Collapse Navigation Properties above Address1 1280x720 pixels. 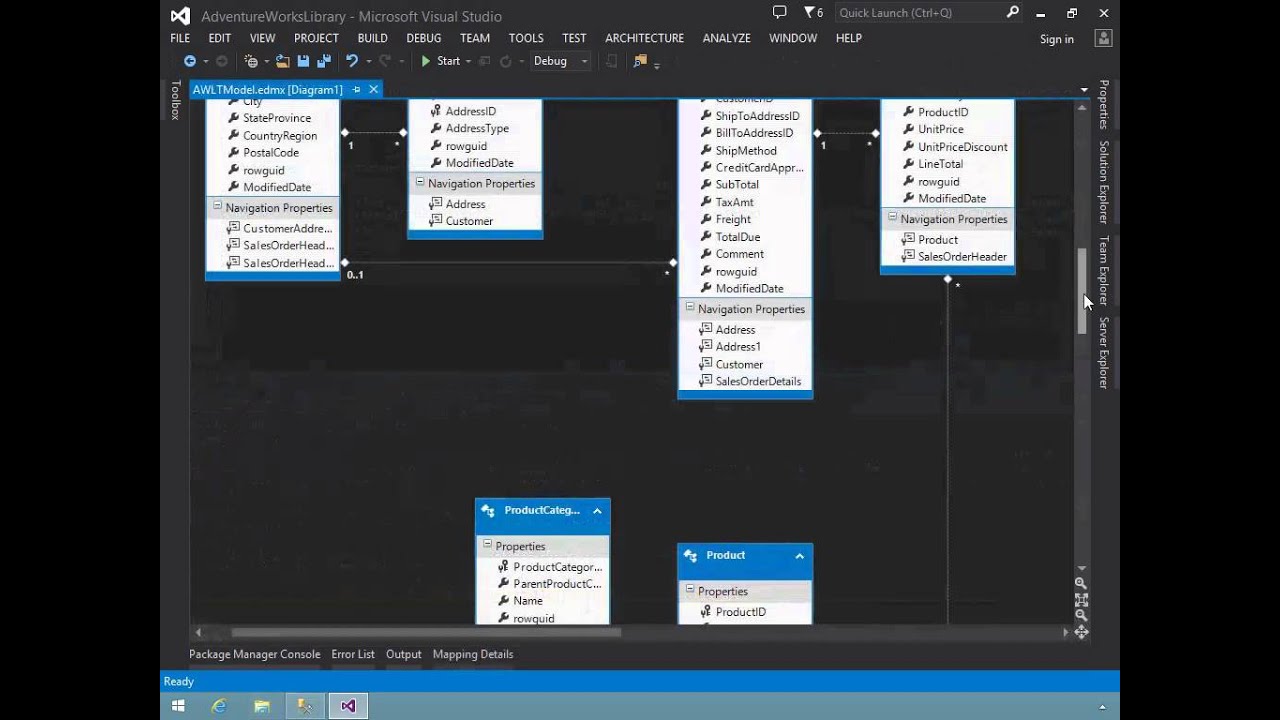click(x=689, y=308)
